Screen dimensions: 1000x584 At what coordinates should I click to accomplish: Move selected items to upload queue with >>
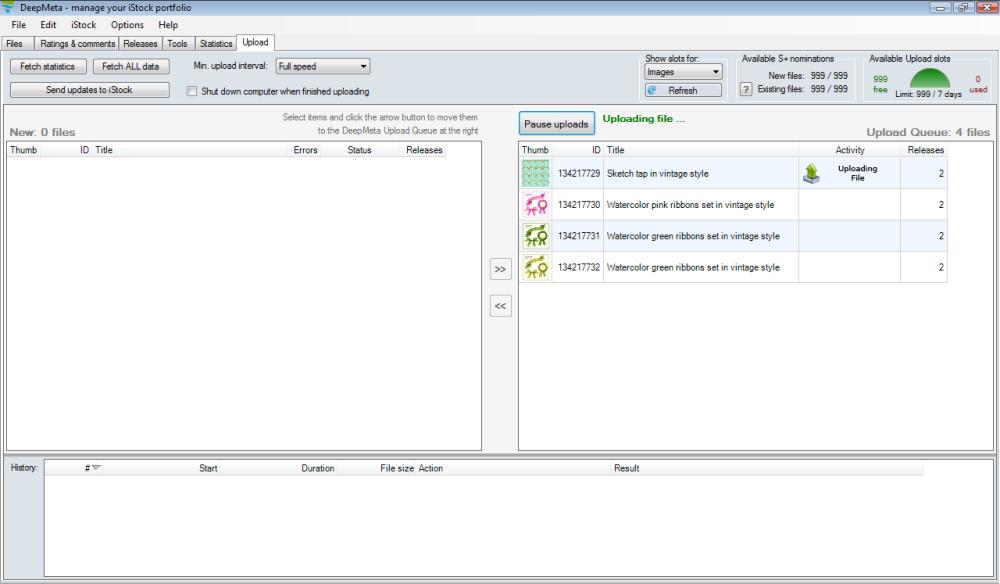coord(501,269)
